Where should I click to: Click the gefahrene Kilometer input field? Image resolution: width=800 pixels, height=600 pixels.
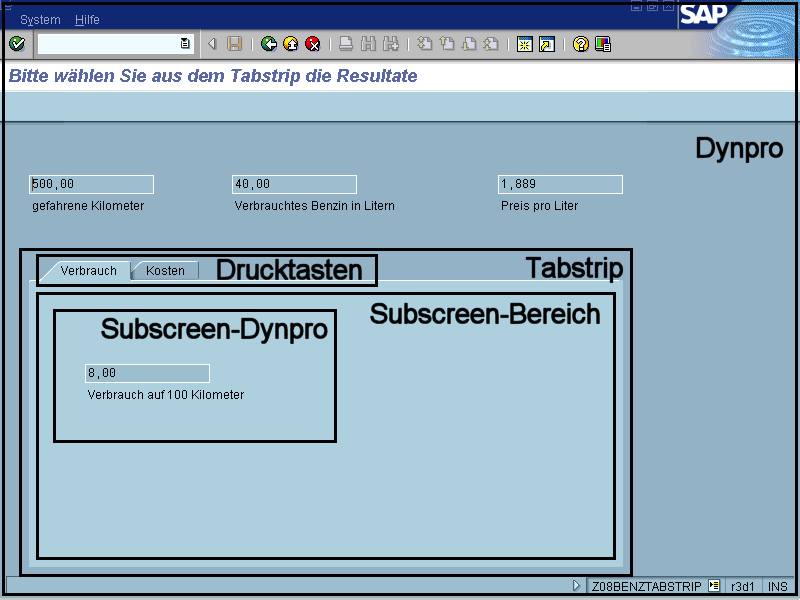(91, 184)
